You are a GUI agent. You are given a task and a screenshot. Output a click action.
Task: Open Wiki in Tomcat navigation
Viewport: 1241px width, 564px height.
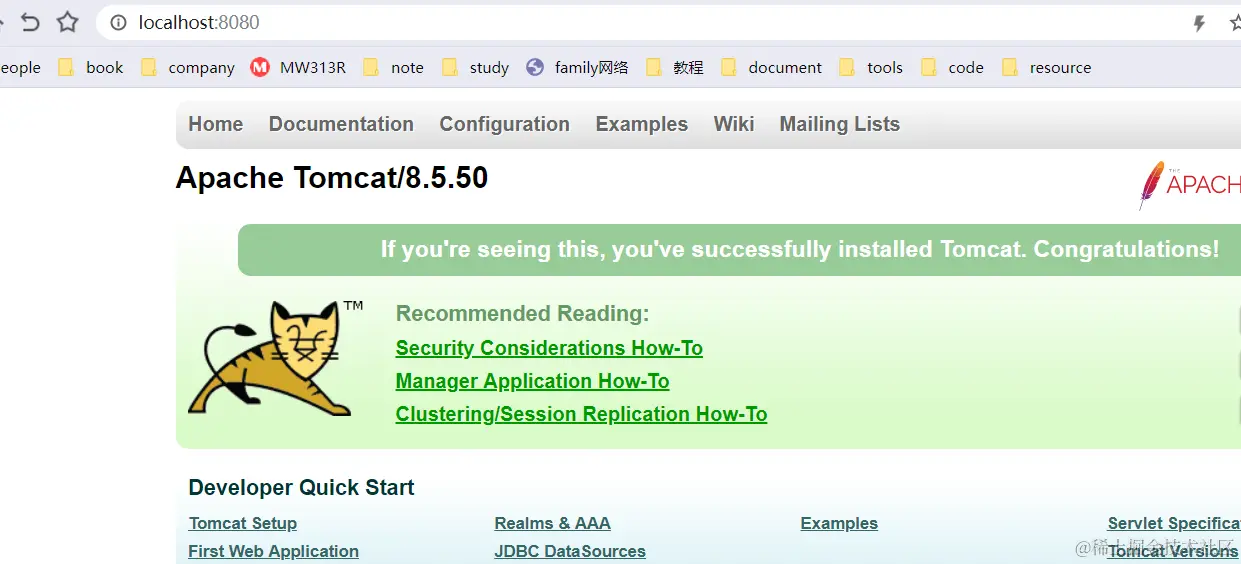coord(734,124)
